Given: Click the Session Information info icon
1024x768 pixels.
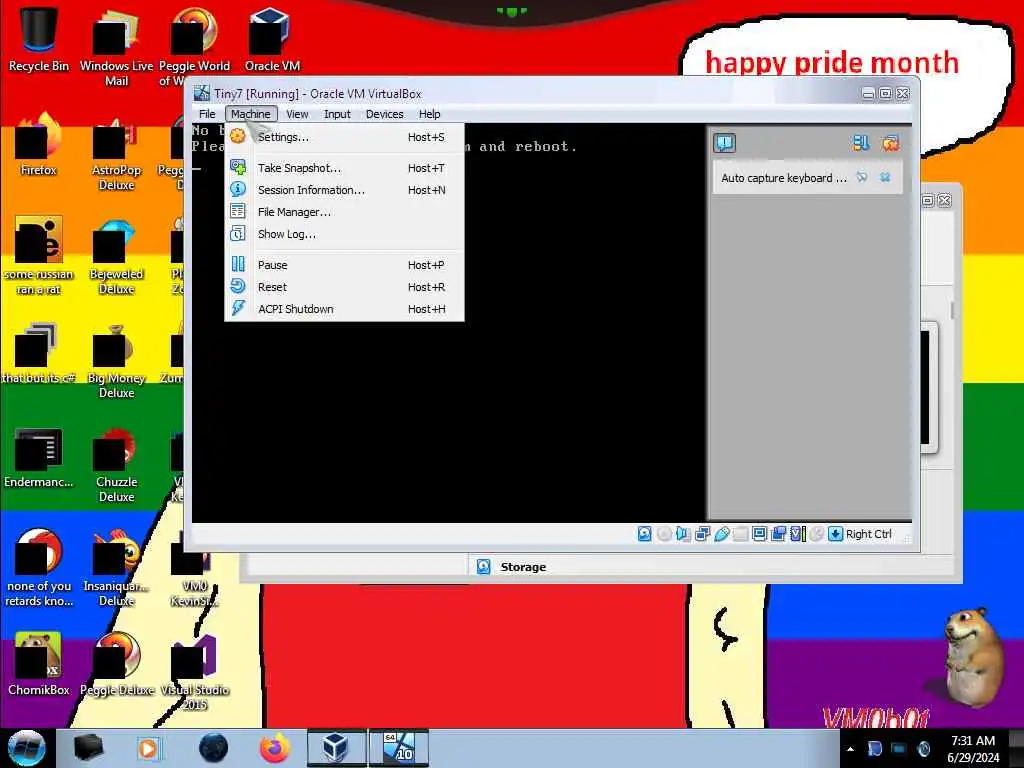Looking at the screenshot, I should click(238, 189).
